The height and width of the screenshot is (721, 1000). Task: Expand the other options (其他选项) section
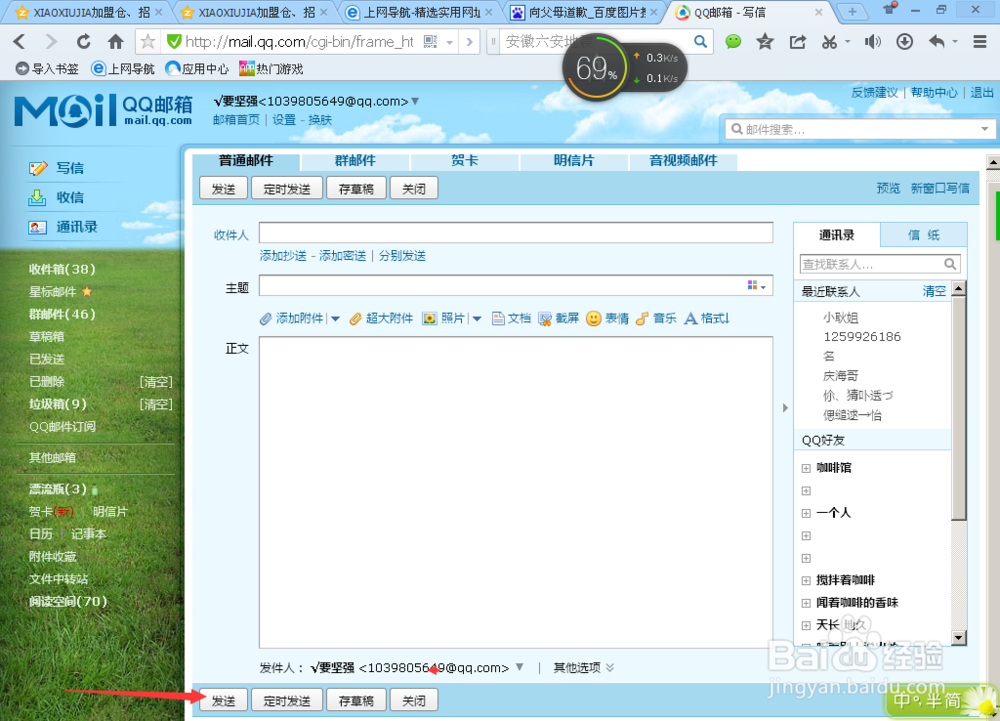pos(584,667)
